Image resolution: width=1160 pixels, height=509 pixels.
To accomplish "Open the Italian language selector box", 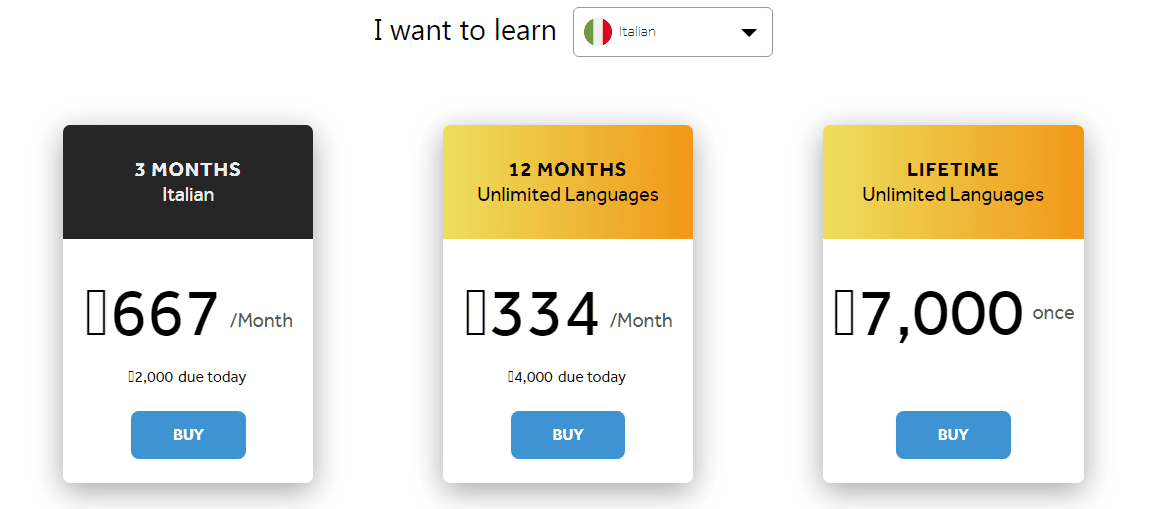I will click(672, 32).
